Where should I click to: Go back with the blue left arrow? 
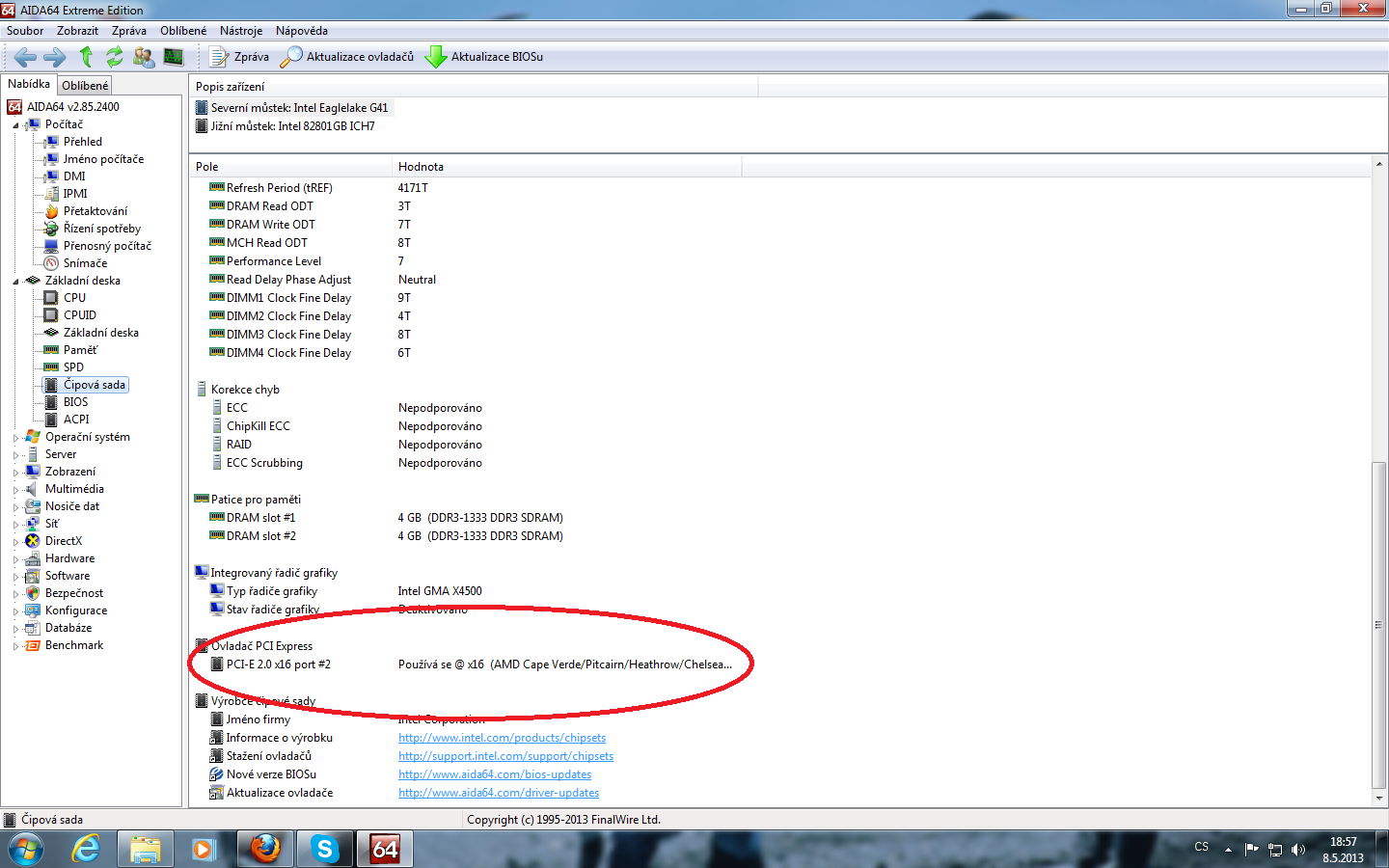pos(25,57)
